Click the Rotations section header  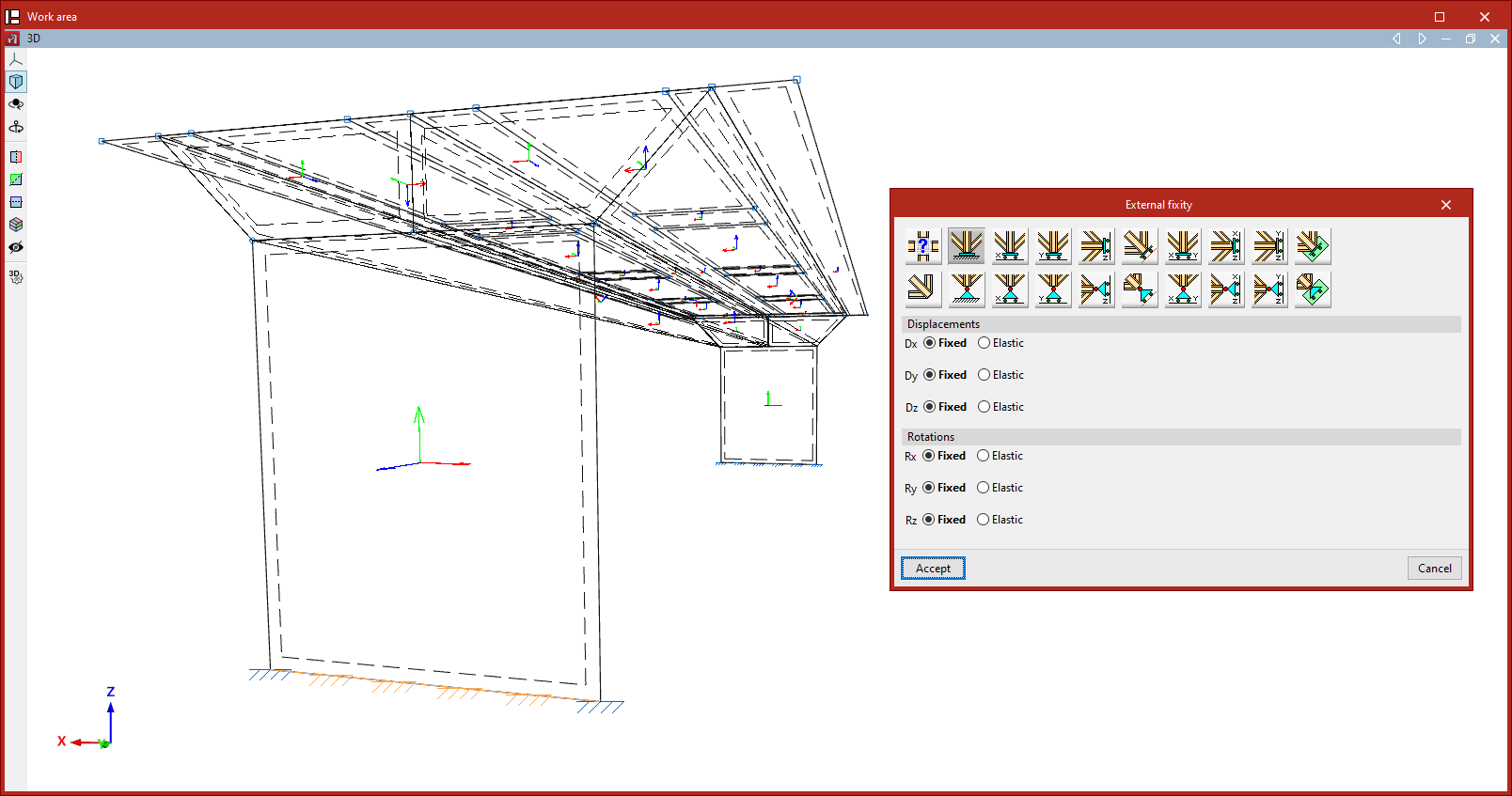click(1182, 437)
